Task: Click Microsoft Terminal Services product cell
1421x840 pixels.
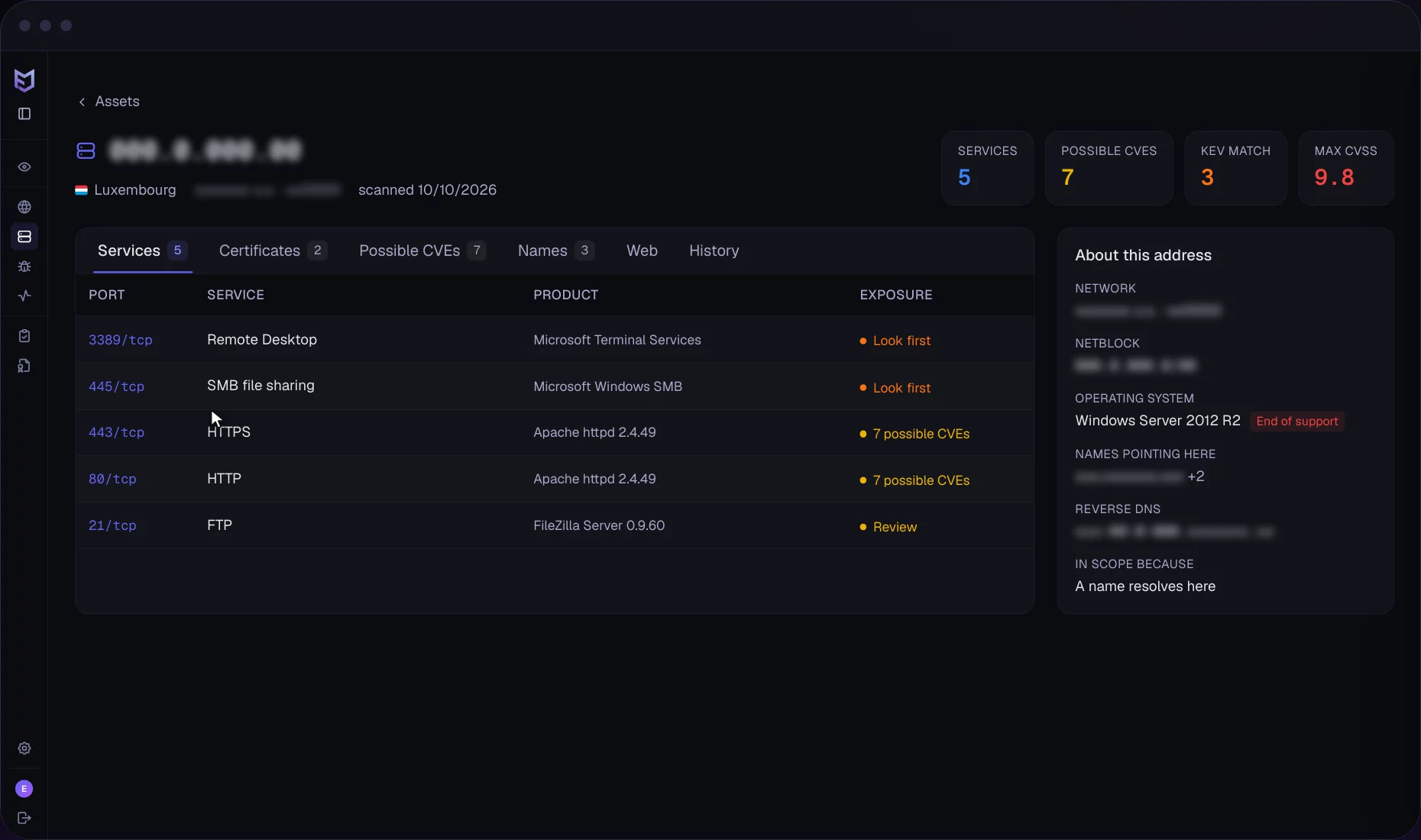Action: click(617, 340)
